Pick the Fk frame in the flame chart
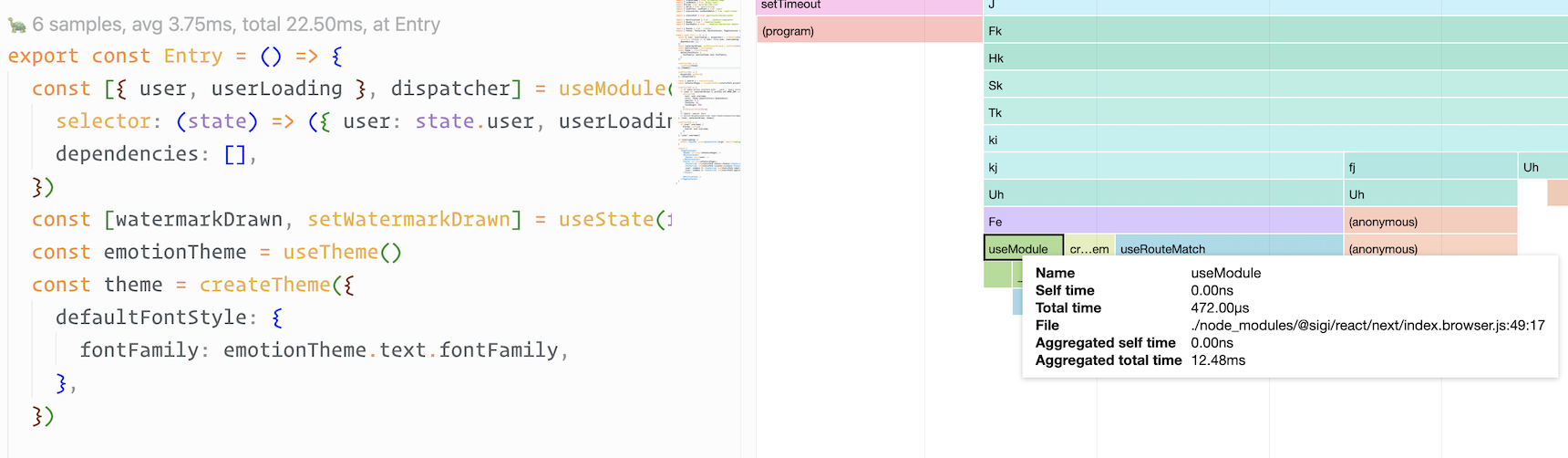 click(x=1274, y=31)
